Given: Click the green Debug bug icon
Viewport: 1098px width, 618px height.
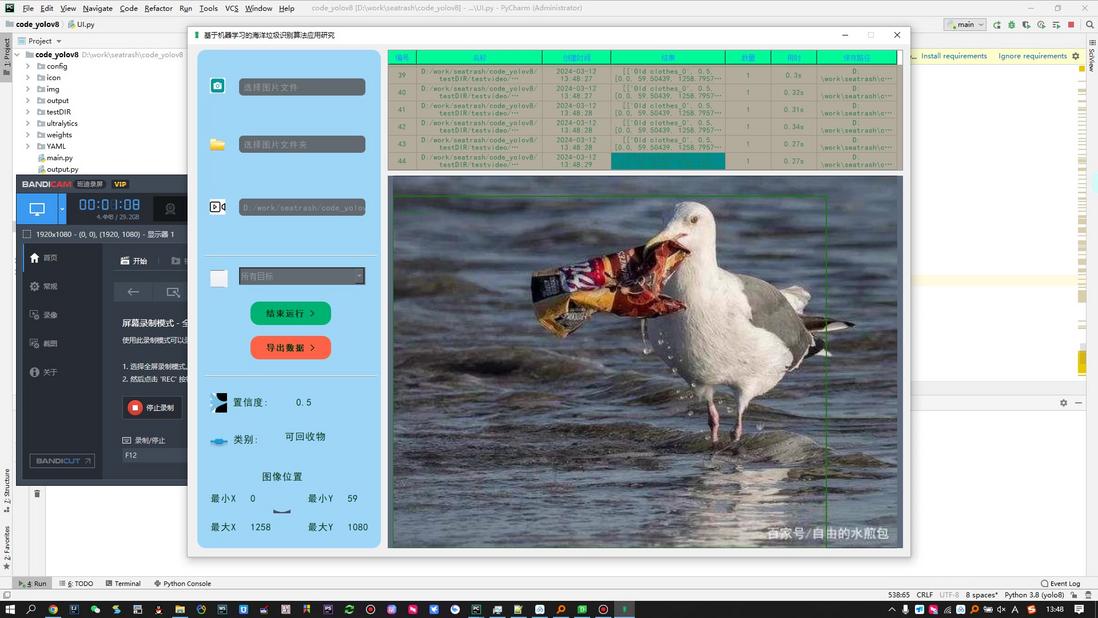Looking at the screenshot, I should (x=1011, y=24).
